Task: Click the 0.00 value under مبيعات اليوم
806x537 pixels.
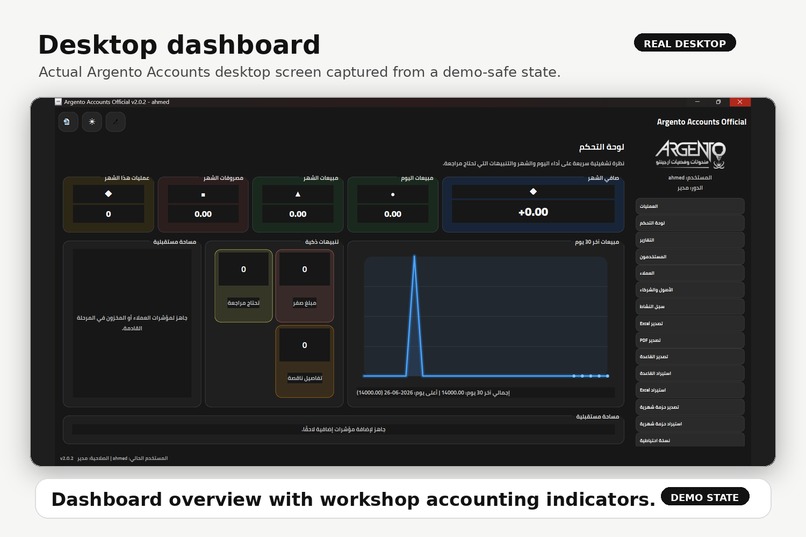Action: tap(393, 214)
